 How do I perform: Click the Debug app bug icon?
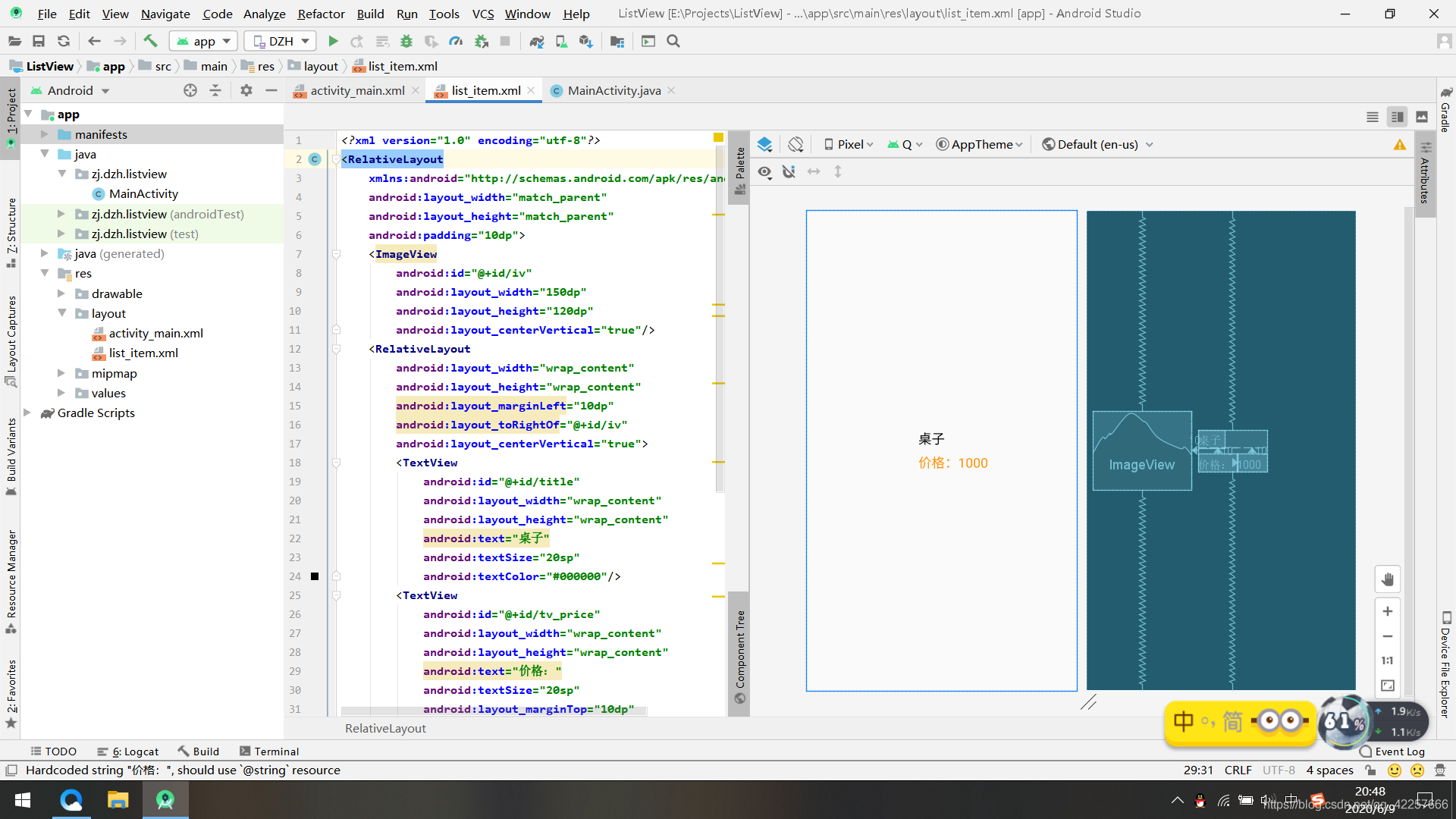point(406,41)
